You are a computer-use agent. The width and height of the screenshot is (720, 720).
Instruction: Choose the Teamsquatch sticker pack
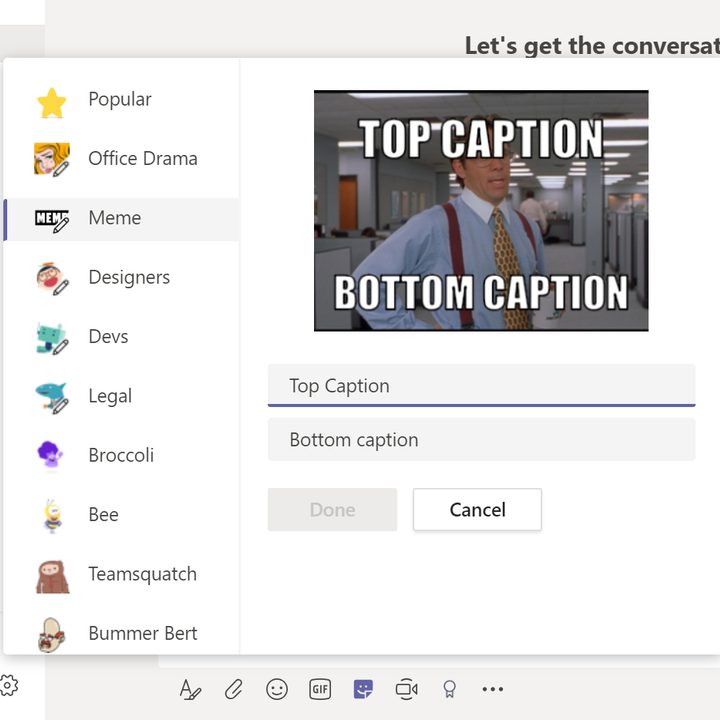121,575
